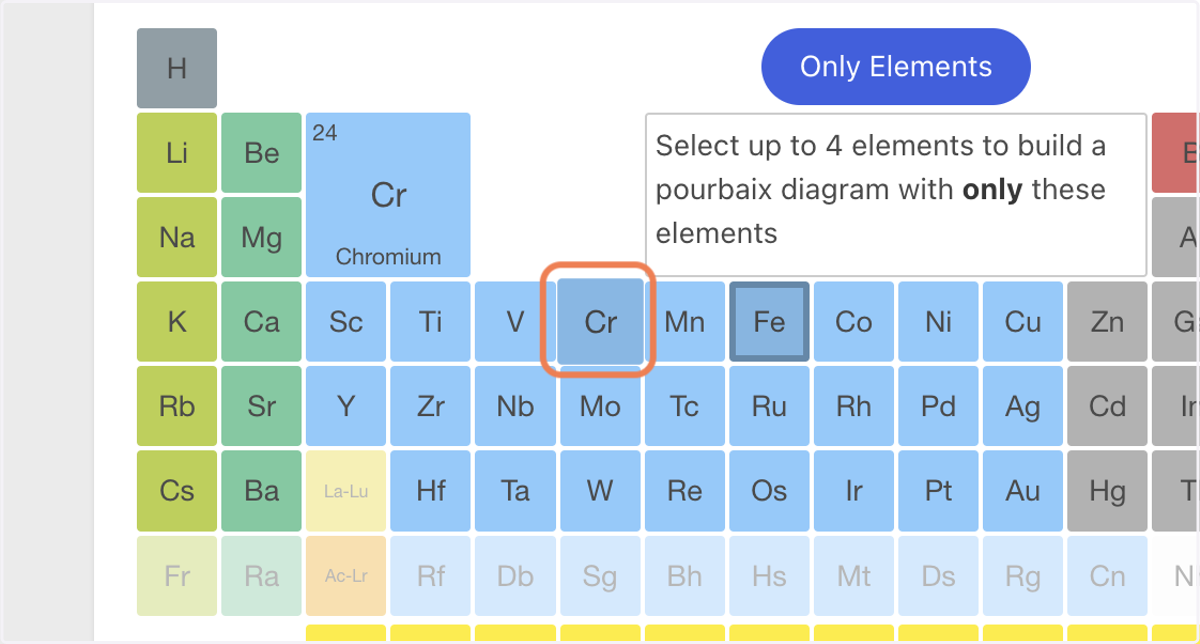This screenshot has height=644, width=1200.
Task: Choose the Zn element tile
Action: coord(1107,321)
